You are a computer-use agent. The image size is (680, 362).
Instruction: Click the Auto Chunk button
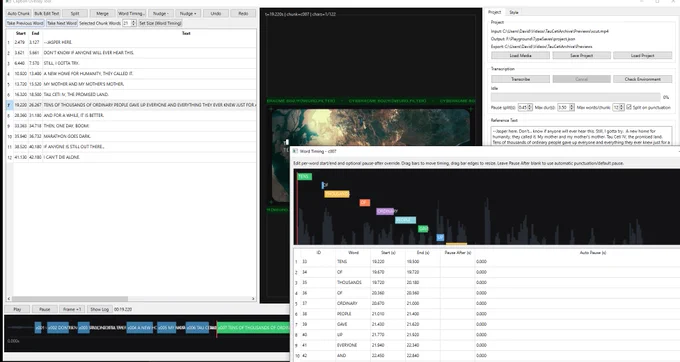tap(18, 13)
